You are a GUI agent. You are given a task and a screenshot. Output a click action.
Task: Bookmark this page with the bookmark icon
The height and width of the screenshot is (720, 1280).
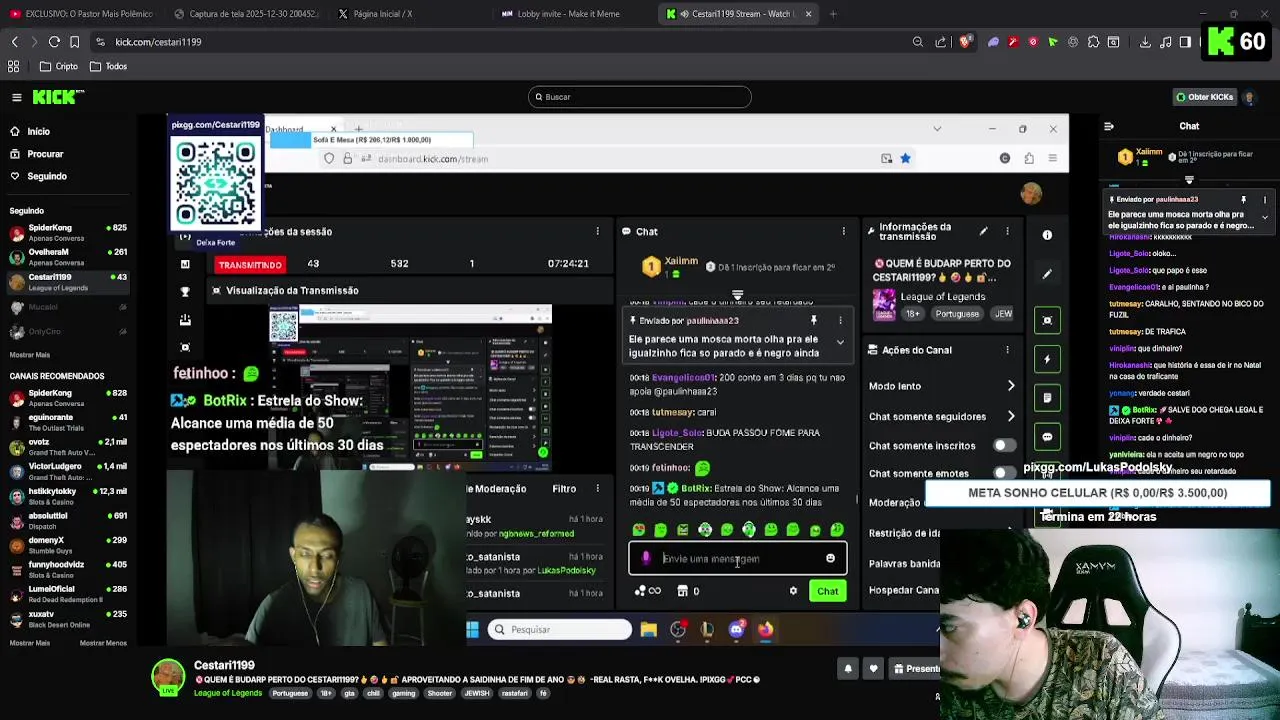tap(74, 42)
